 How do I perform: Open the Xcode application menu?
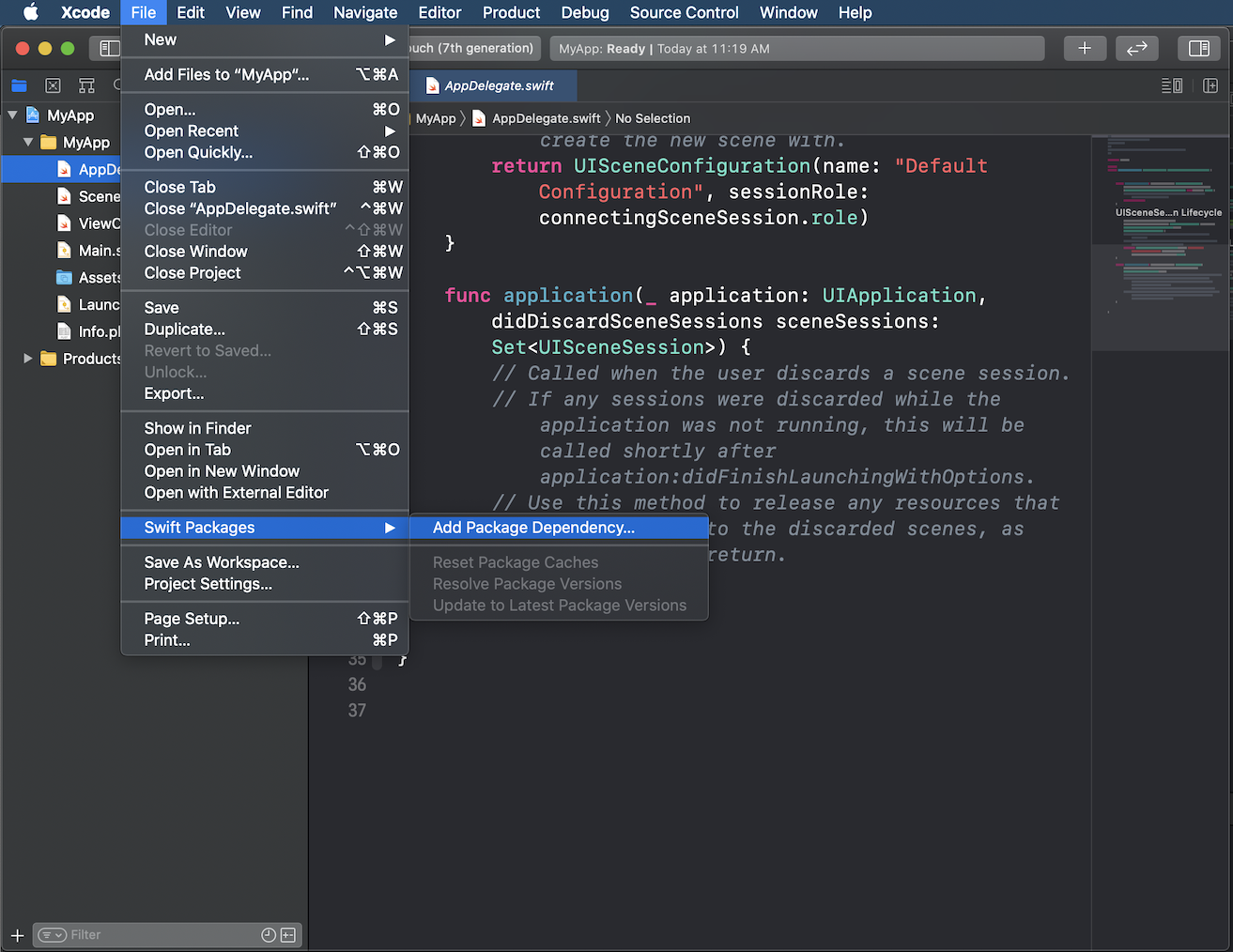85,12
